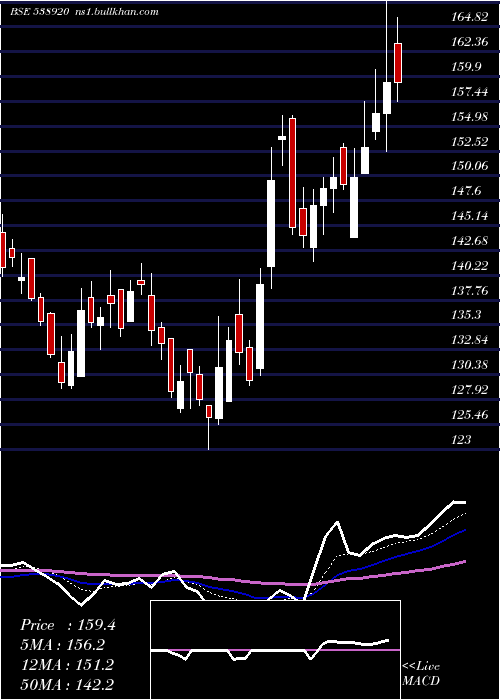Image resolution: width=500 pixels, height=700 pixels.
Task: Select the 132.84 price axis label
Action: click(x=468, y=340)
